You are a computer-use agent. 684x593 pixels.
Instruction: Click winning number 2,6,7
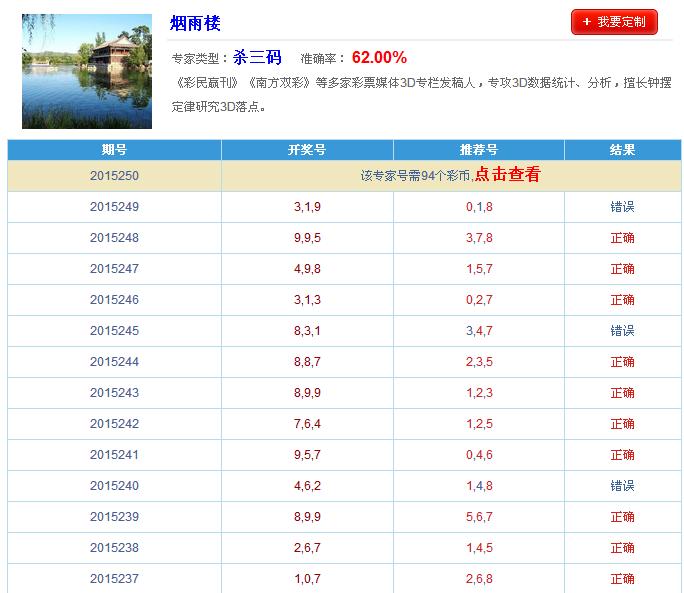(x=307, y=548)
